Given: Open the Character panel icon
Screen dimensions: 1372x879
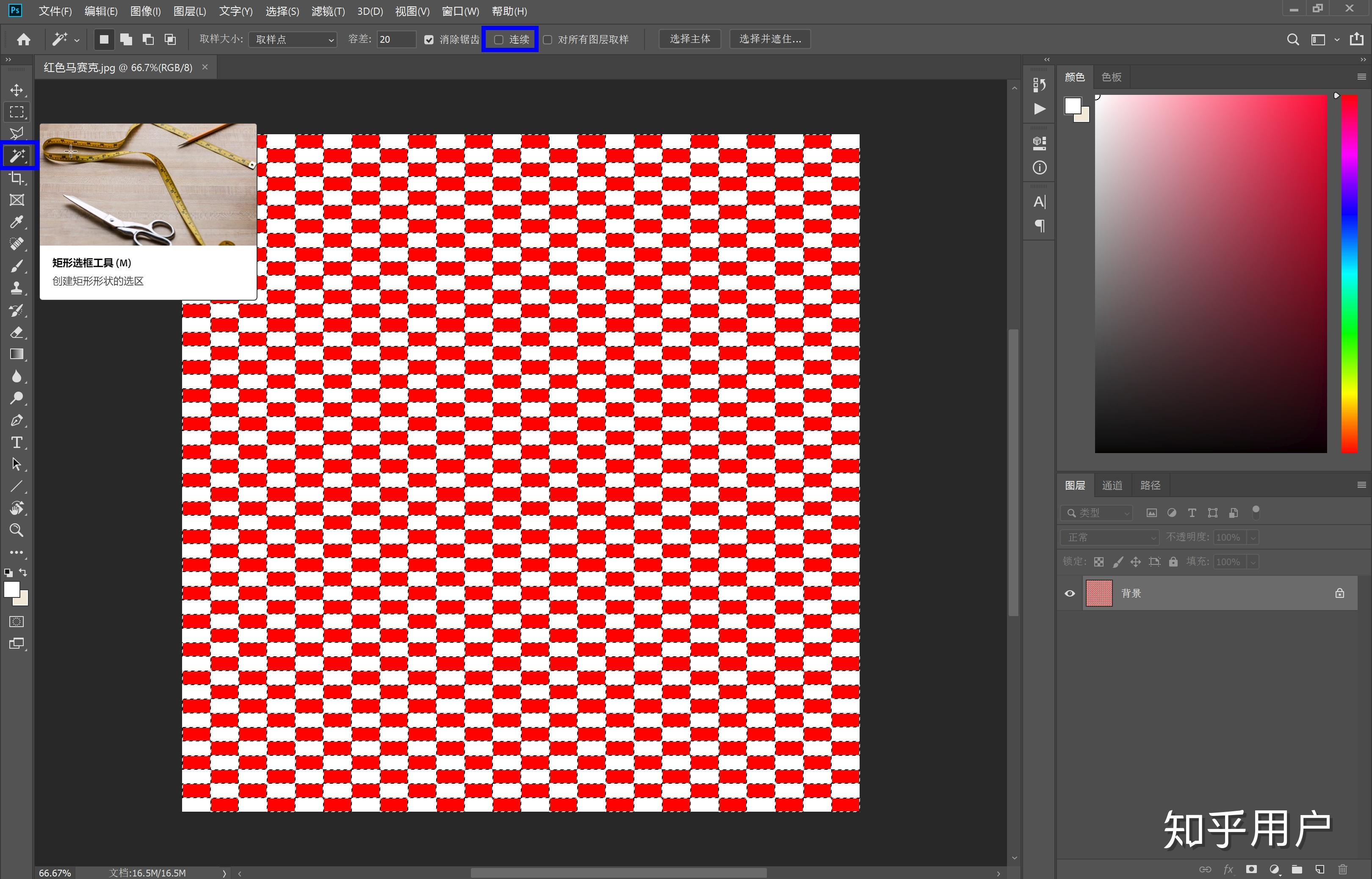Looking at the screenshot, I should [x=1039, y=202].
